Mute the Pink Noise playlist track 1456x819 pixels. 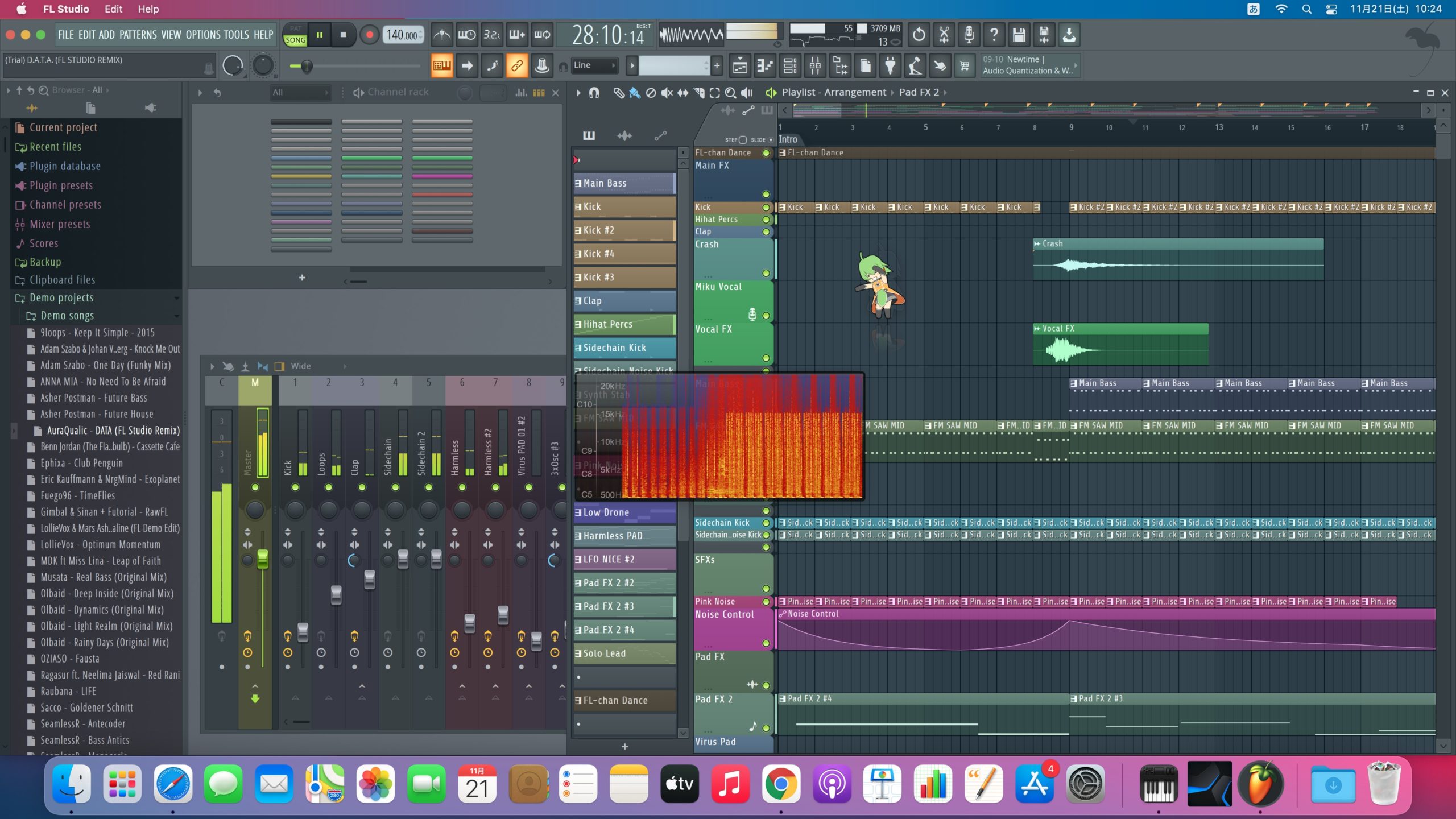point(766,602)
